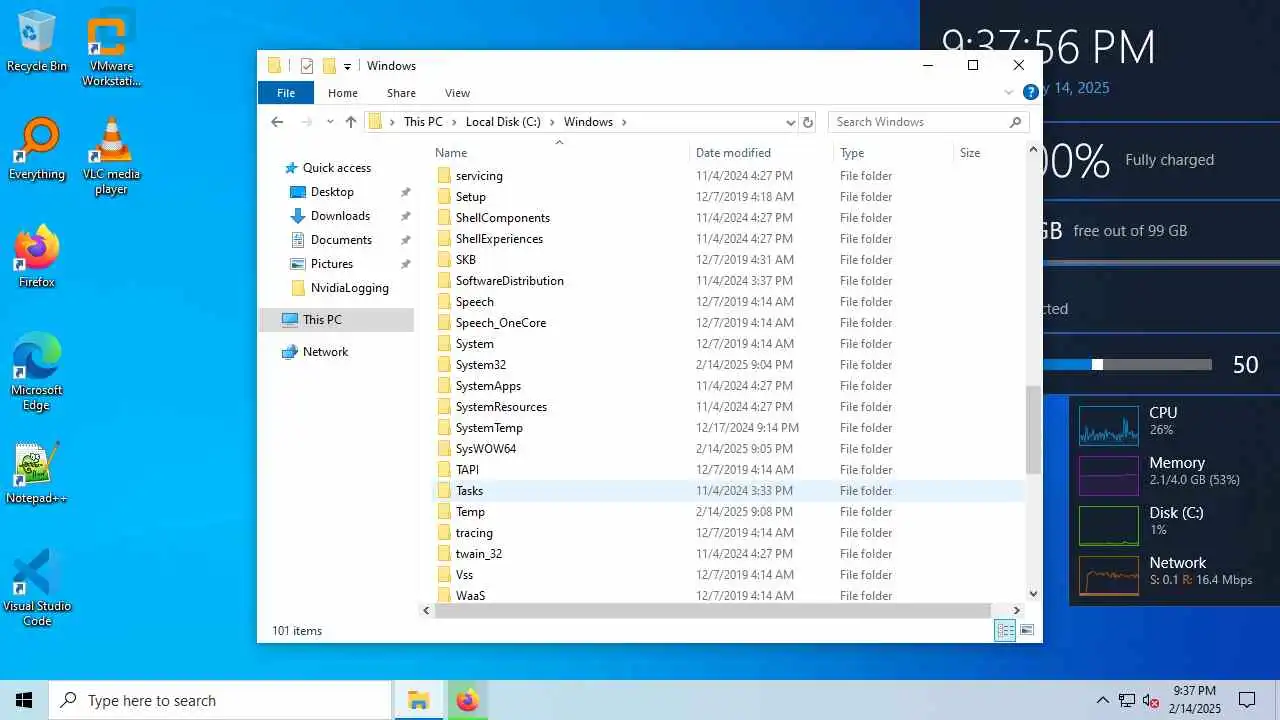Go up one level with the Up arrow
Screen dimensions: 1280x720
[351, 122]
